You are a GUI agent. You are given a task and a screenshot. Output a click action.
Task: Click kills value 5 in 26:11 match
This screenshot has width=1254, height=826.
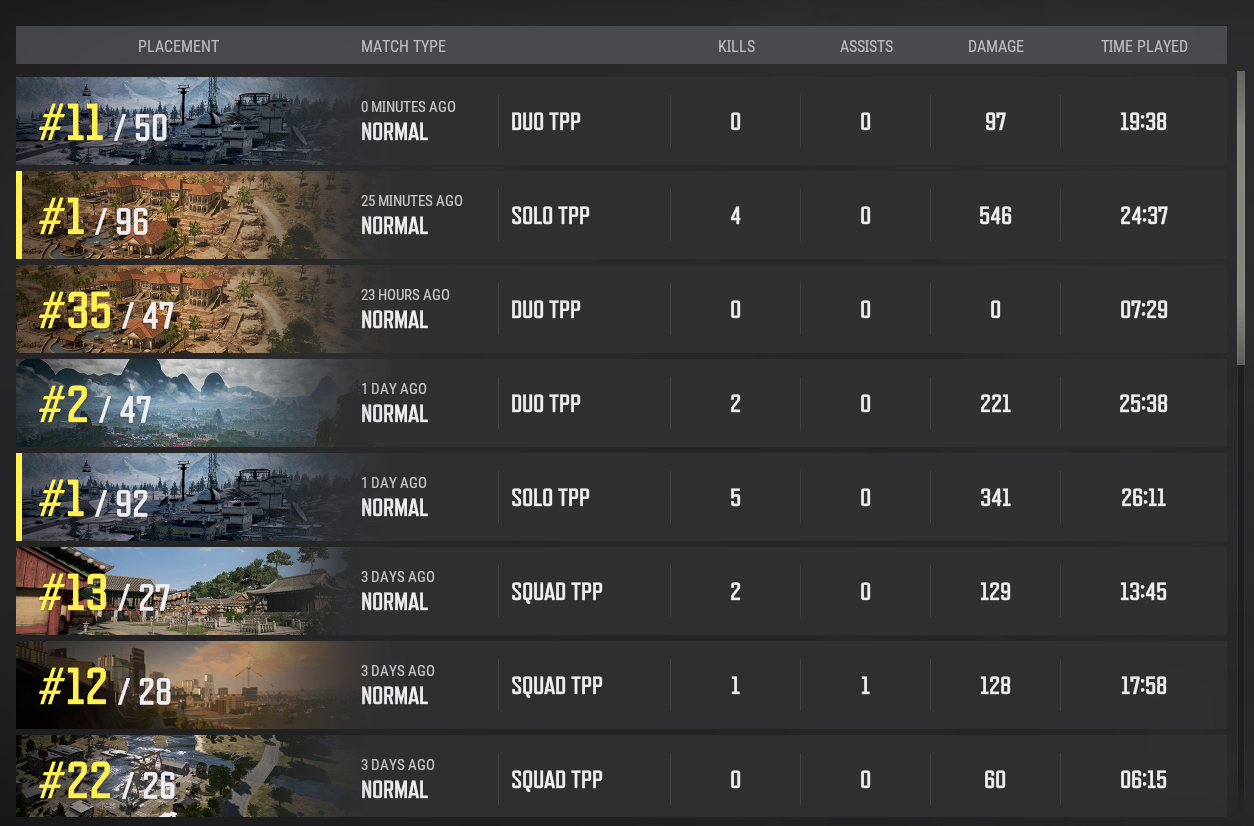[x=736, y=498]
